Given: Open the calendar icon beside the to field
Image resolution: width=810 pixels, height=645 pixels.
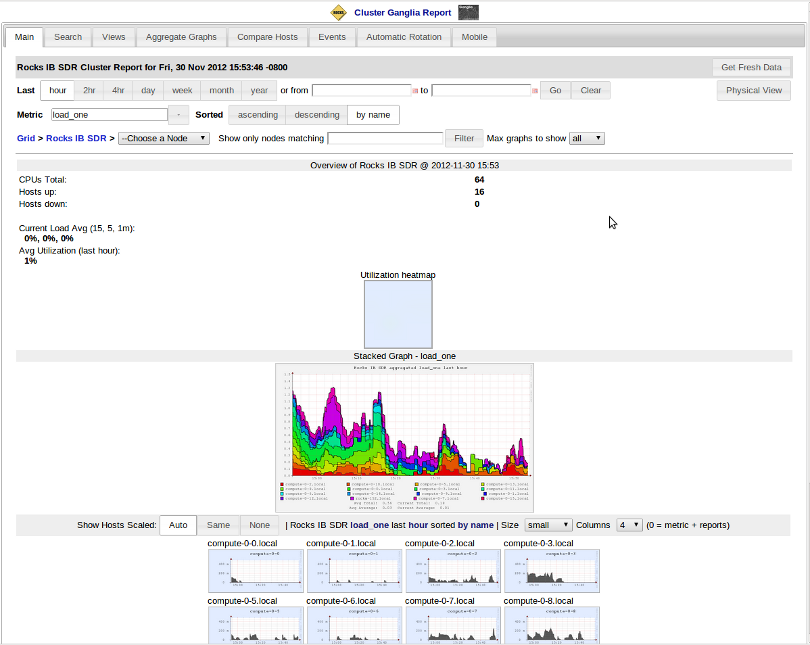Looking at the screenshot, I should pyautogui.click(x=535, y=90).
